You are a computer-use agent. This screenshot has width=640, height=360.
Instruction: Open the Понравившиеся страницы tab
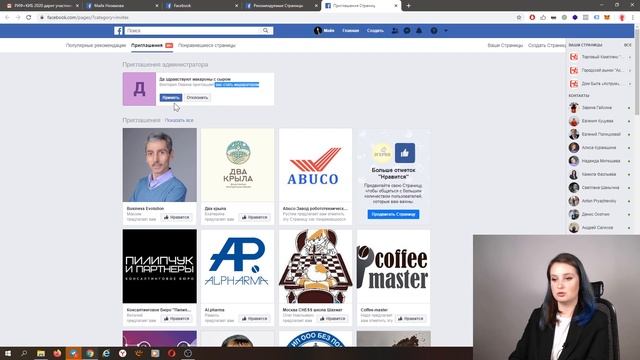pos(207,45)
